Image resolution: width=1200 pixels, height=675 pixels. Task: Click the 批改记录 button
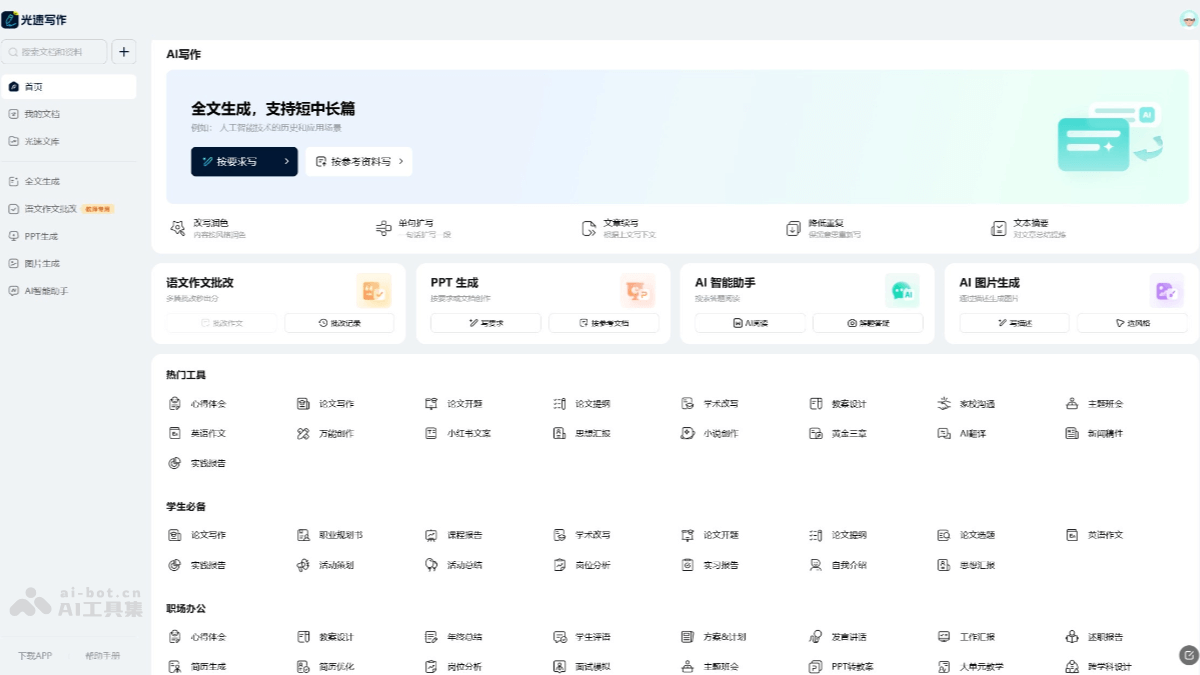pos(339,323)
